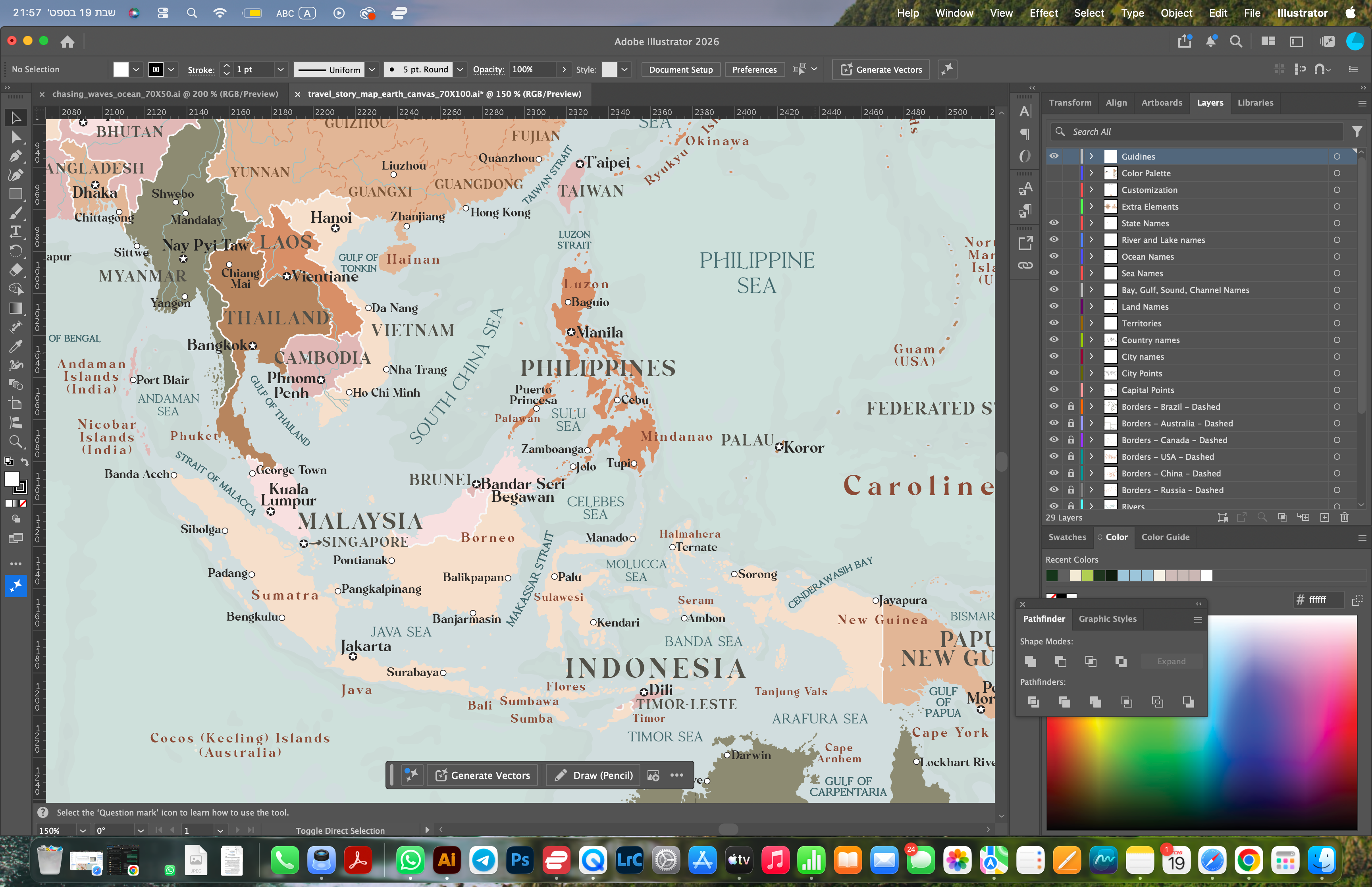This screenshot has height=887, width=1372.
Task: Open Document Setup
Action: 680,70
